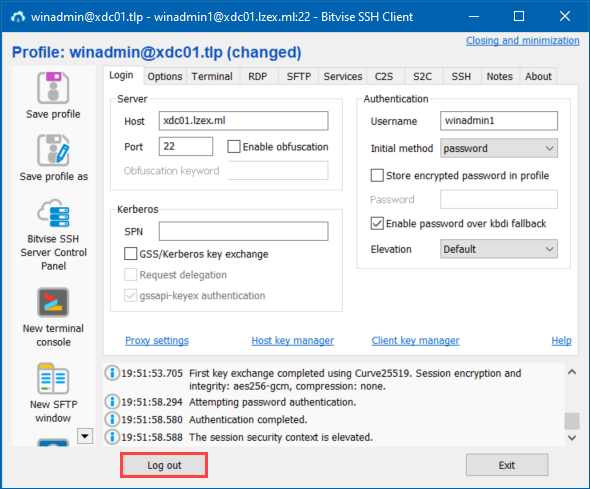Image resolution: width=590 pixels, height=489 pixels.
Task: Toggle Enable obfuscation checkbox
Action: 234,146
